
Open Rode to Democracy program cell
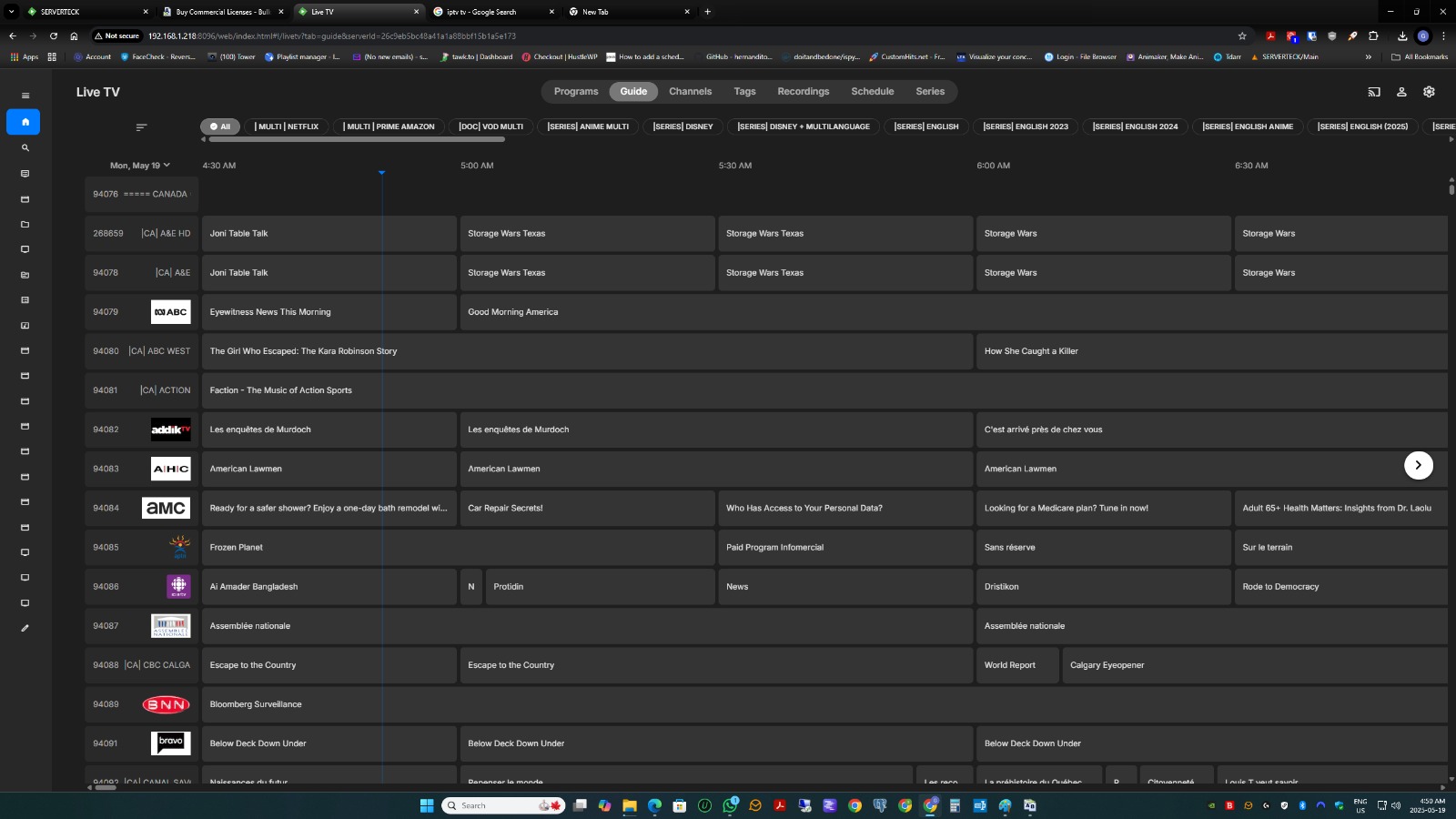coord(1340,587)
